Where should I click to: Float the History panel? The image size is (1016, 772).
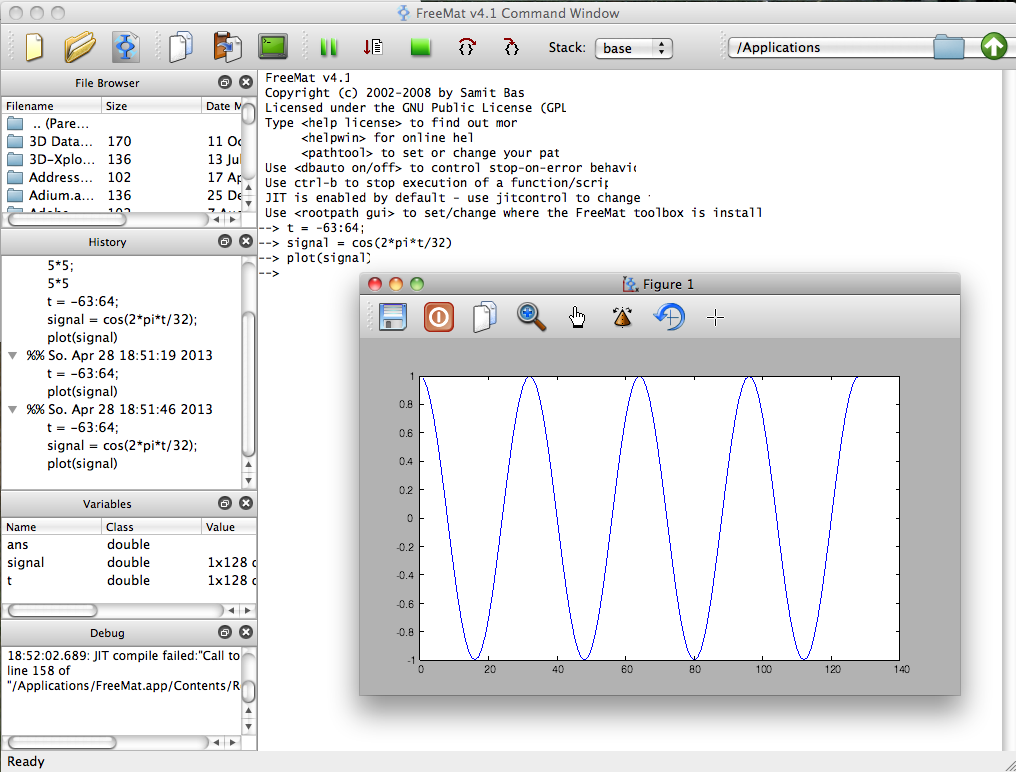pos(225,241)
